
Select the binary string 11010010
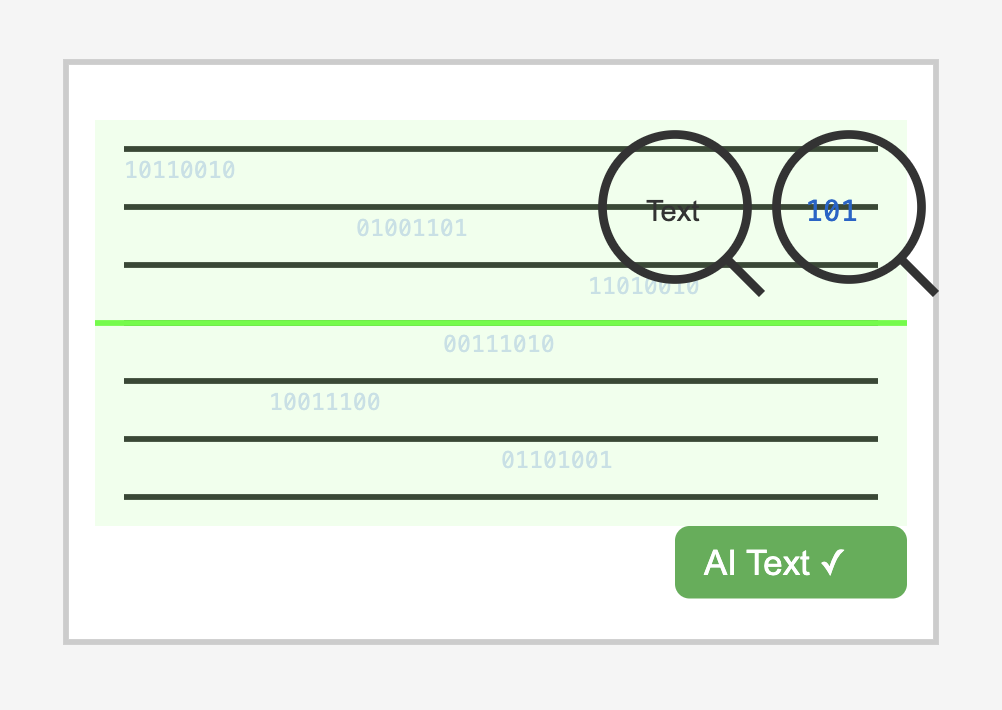point(644,286)
